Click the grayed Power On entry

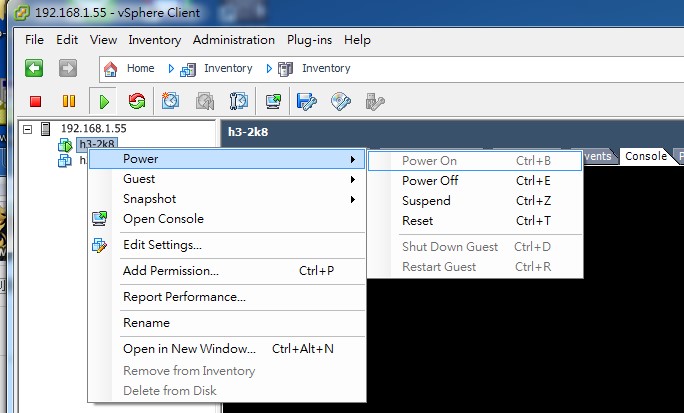click(475, 160)
